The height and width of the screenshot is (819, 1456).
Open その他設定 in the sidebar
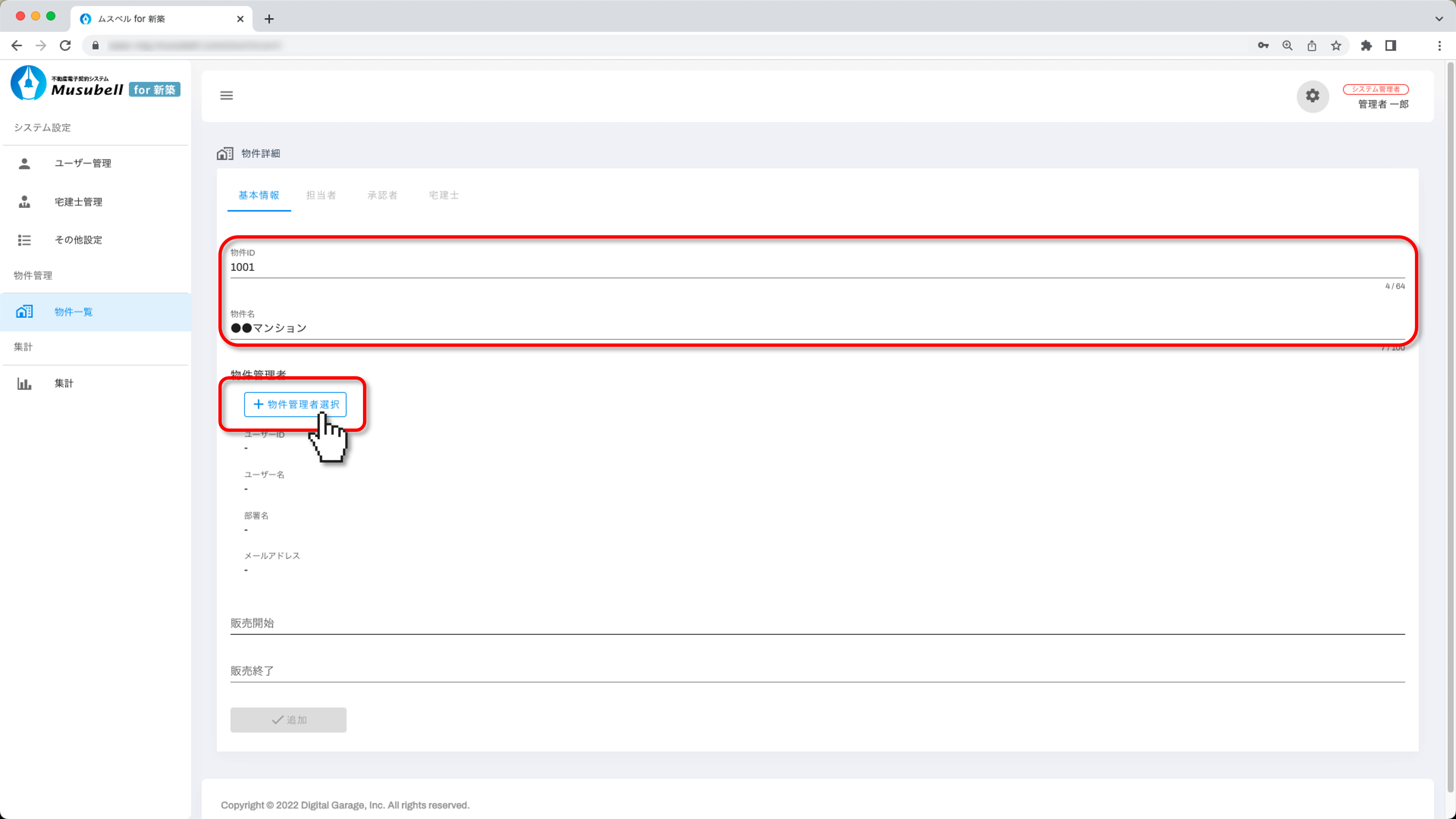click(x=78, y=240)
